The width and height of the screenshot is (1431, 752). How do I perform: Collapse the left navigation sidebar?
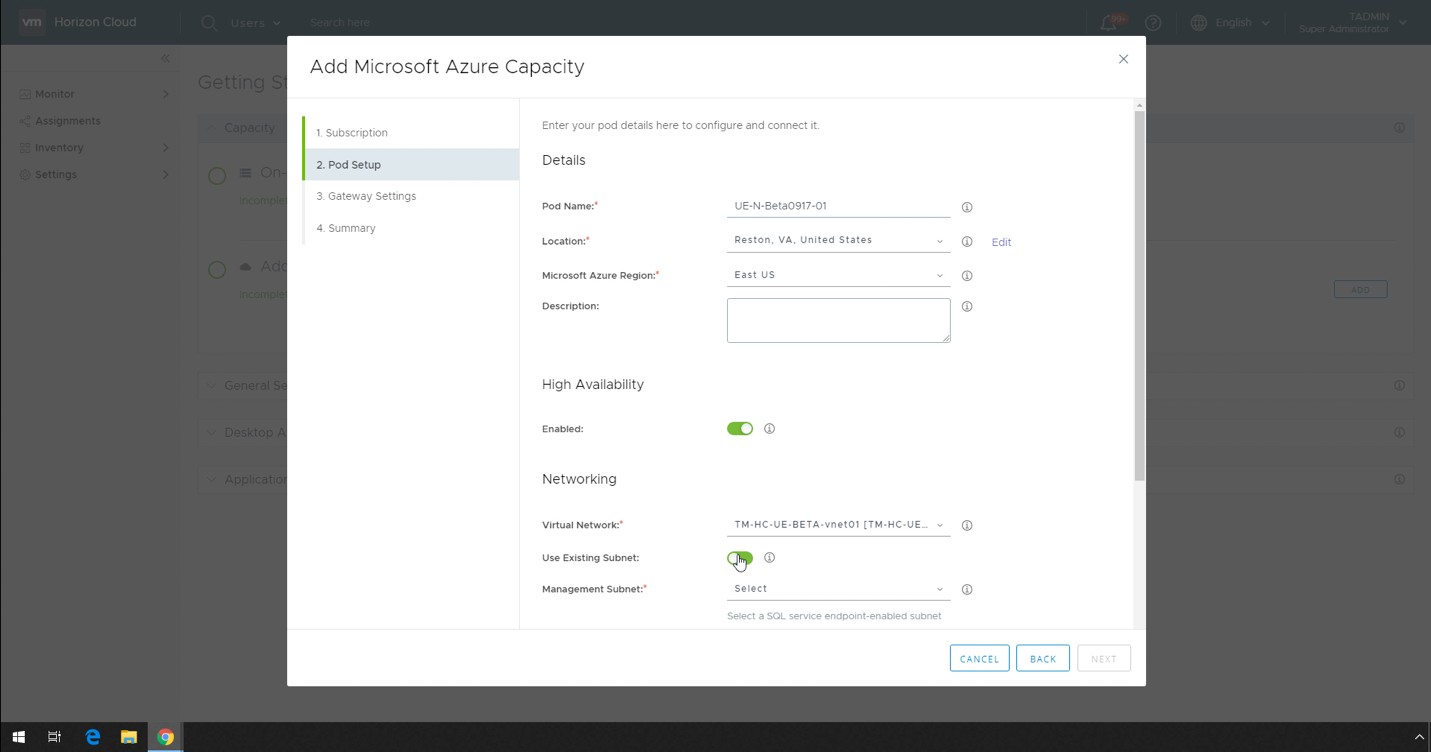[x=165, y=58]
